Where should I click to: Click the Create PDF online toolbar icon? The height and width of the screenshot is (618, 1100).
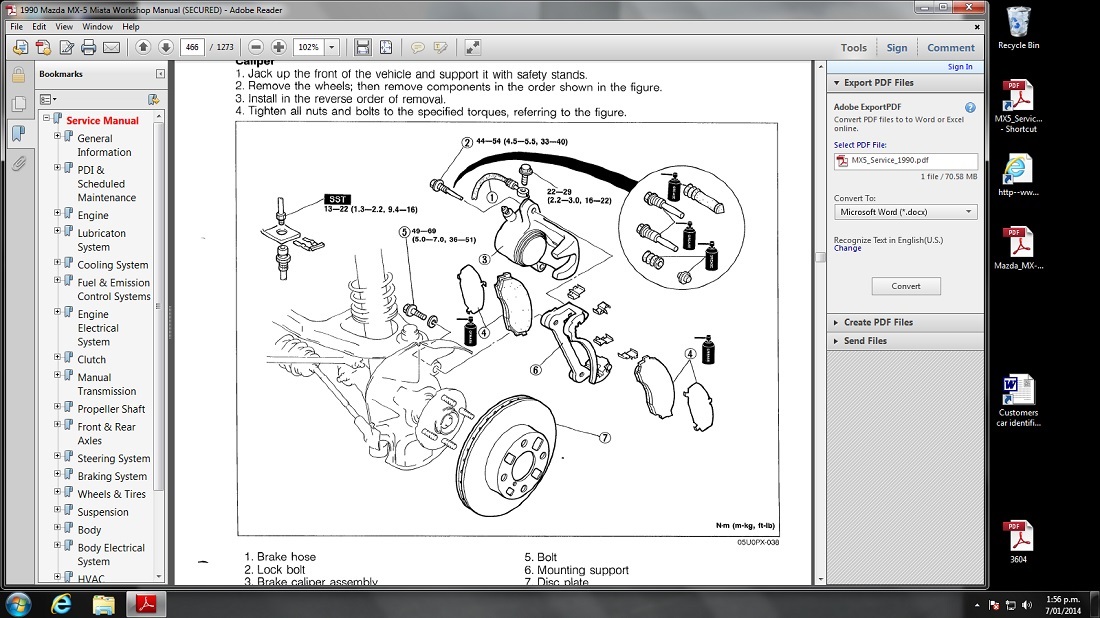(x=43, y=48)
